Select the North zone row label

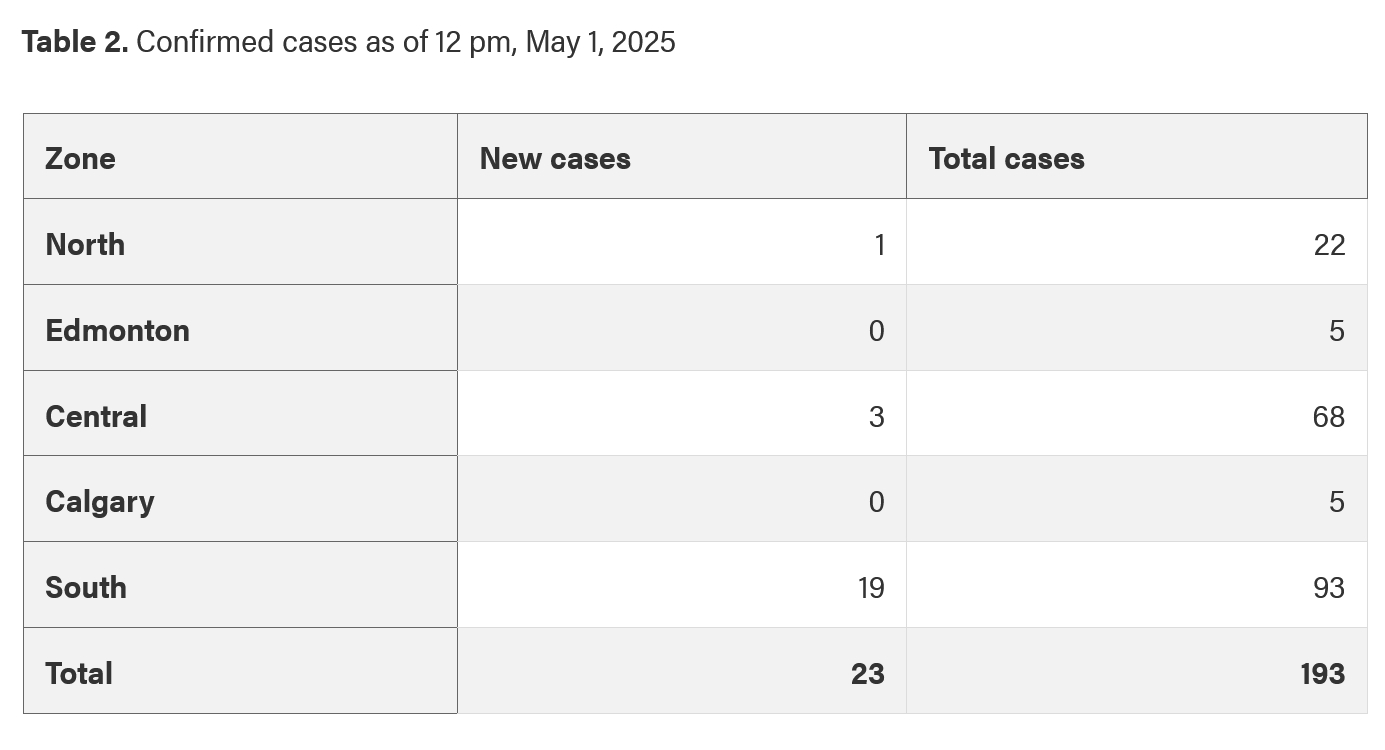tap(85, 244)
